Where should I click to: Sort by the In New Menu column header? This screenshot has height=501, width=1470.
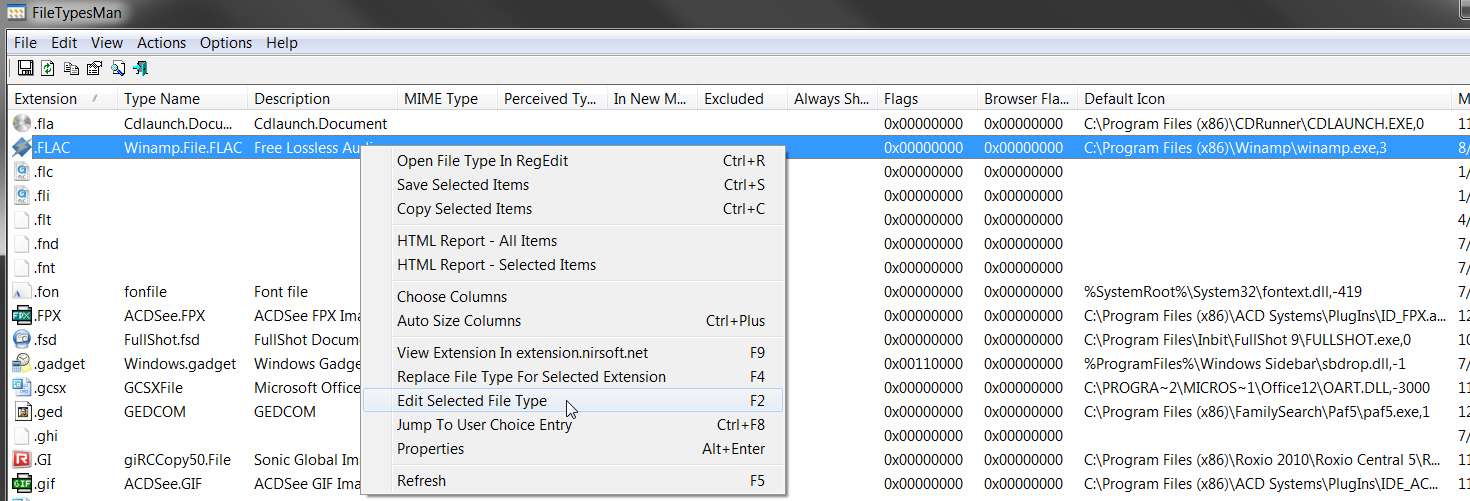click(x=652, y=99)
